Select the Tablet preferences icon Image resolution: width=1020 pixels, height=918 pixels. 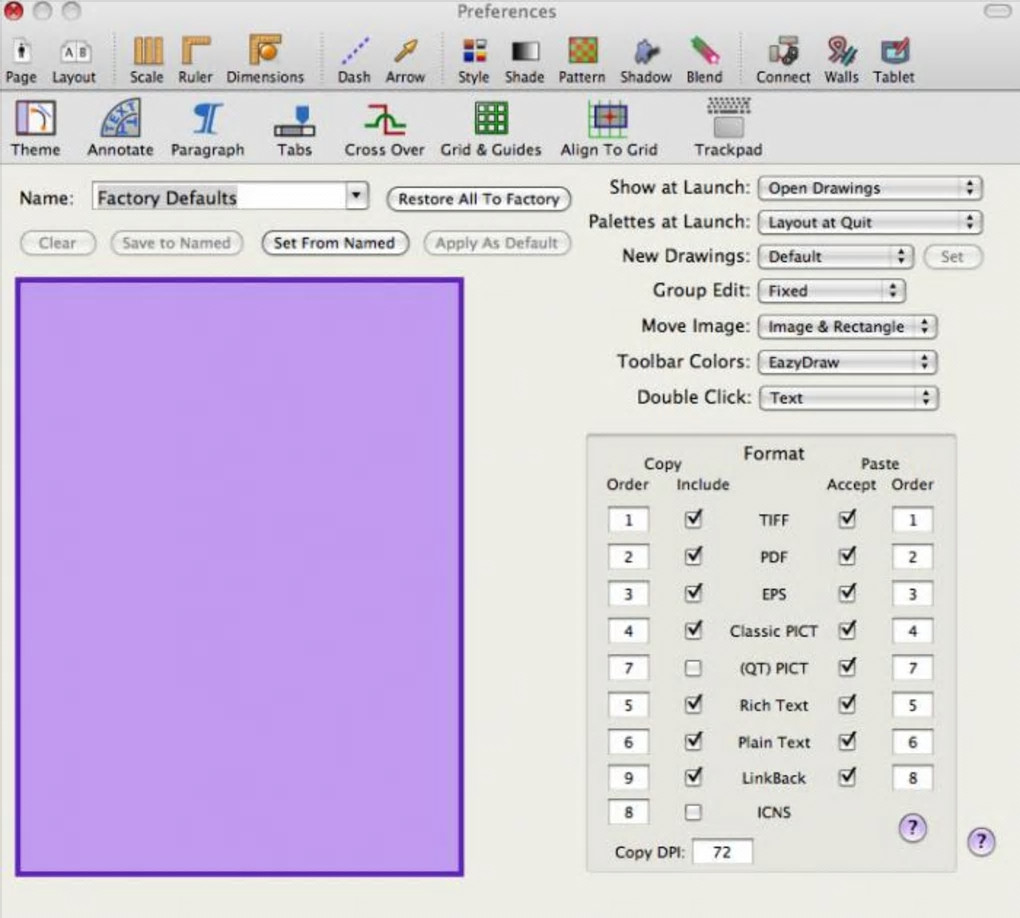pos(894,61)
